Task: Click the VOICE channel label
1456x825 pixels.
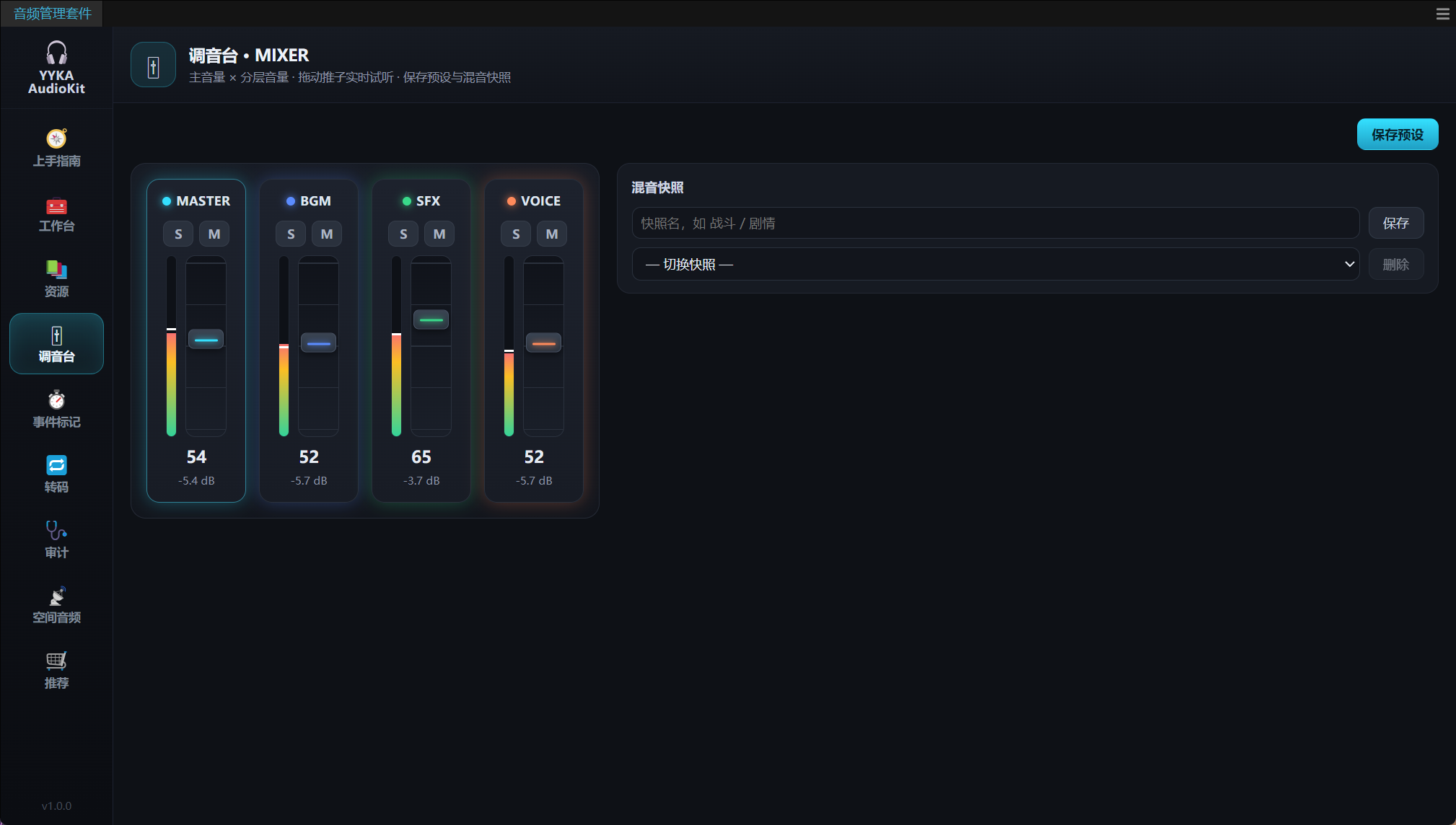Action: click(x=540, y=200)
